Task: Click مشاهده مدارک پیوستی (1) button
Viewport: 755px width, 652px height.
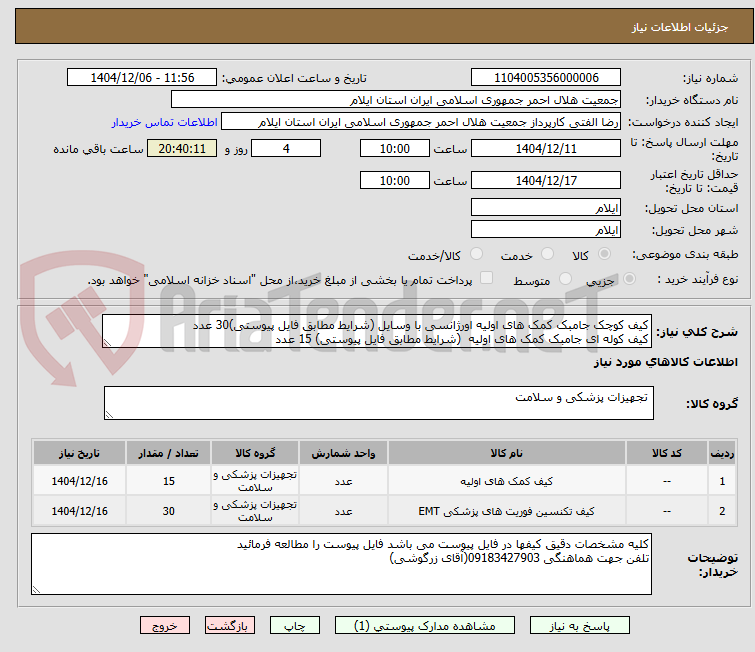Action: pos(425,626)
